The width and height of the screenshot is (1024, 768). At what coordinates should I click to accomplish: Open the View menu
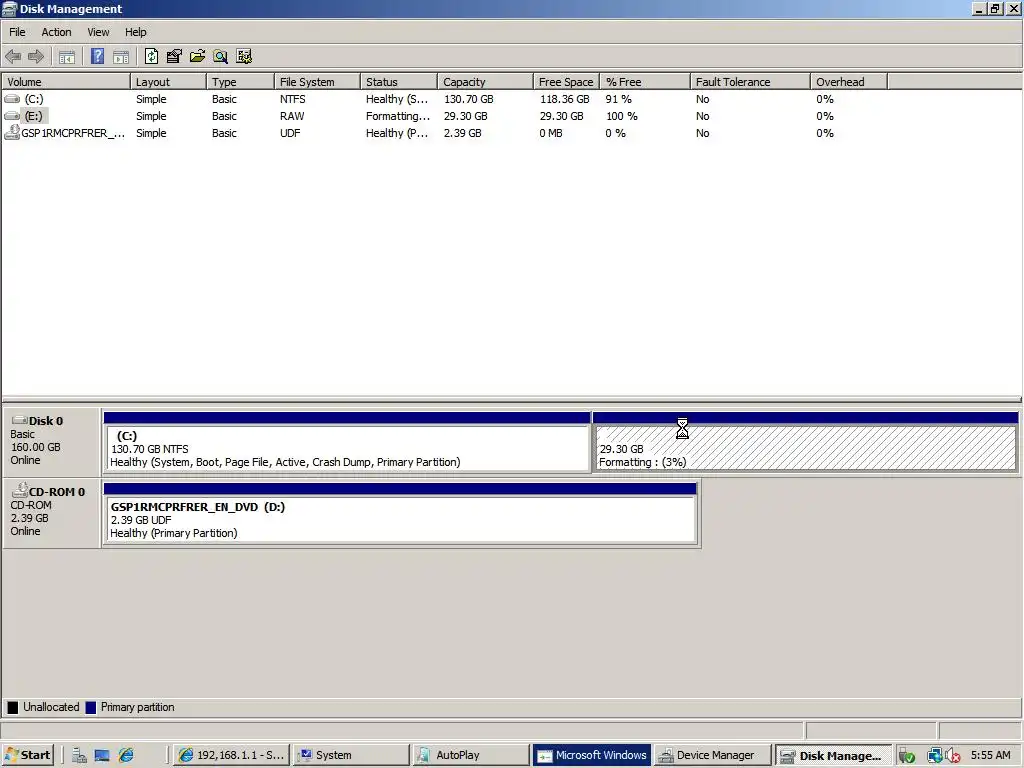pyautogui.click(x=99, y=32)
